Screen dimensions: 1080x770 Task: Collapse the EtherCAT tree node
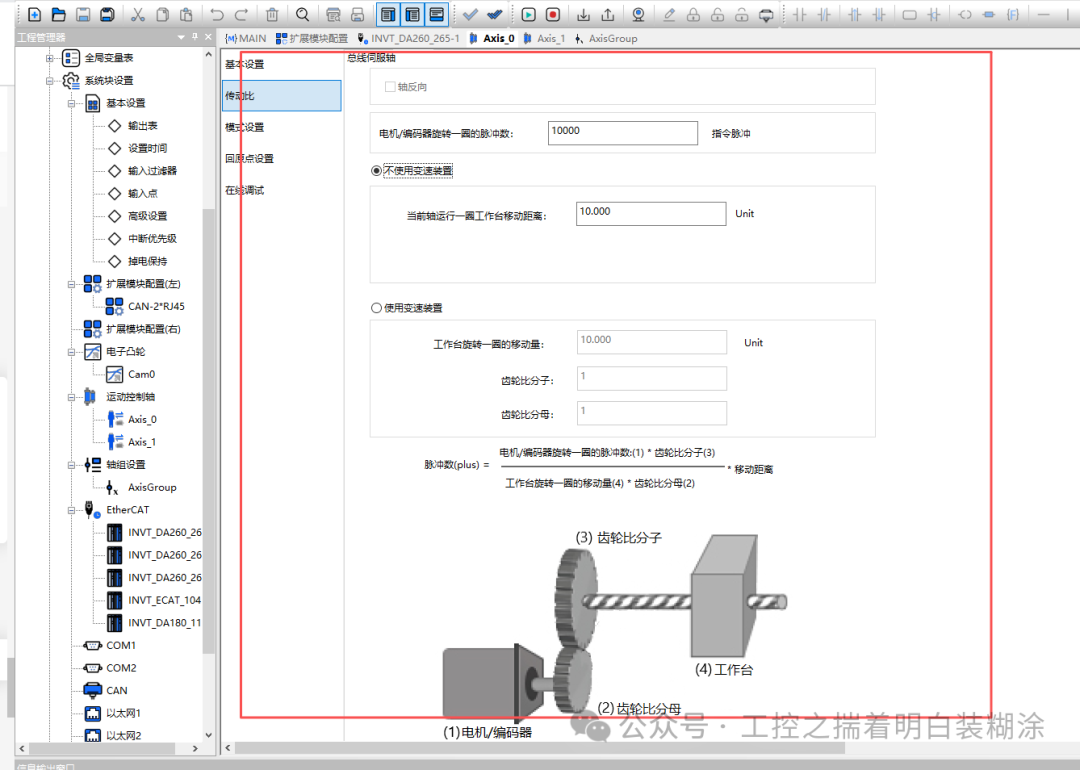72,510
